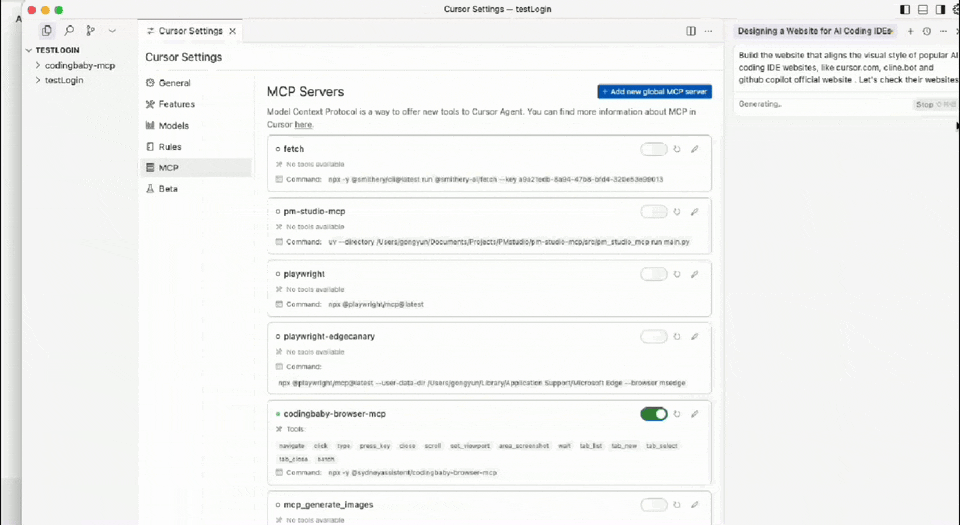Toggle the secondary sidebar layout icon

point(940,9)
